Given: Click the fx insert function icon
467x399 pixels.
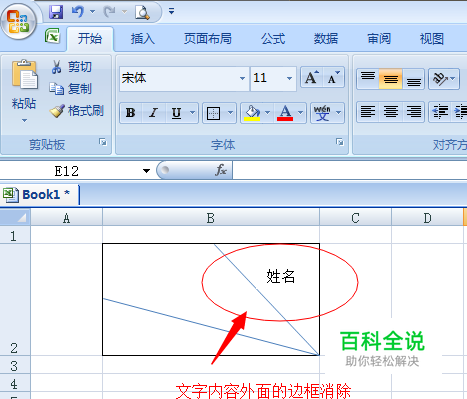Looking at the screenshot, I should coord(221,170).
